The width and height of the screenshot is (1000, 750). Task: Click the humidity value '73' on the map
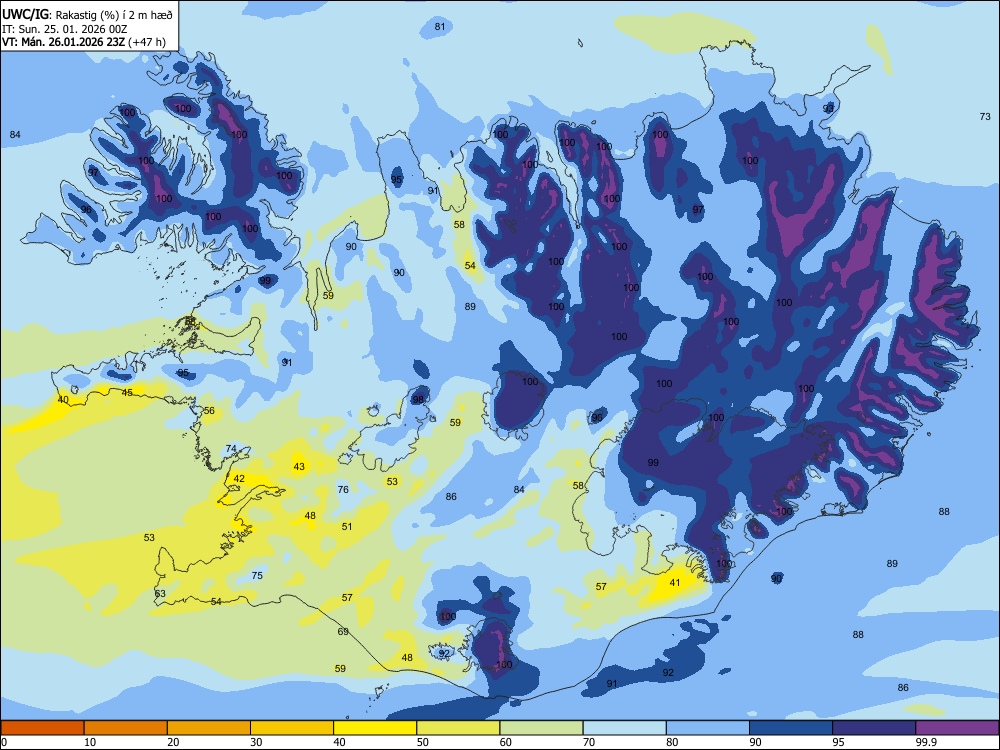[x=985, y=116]
